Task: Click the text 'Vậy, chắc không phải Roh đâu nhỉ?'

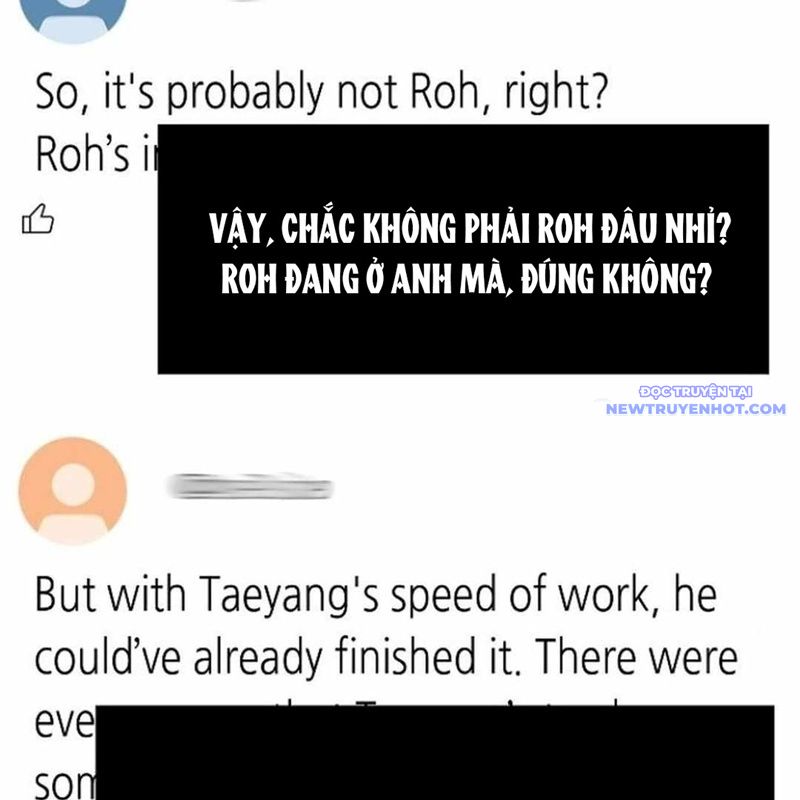Action: click(470, 229)
